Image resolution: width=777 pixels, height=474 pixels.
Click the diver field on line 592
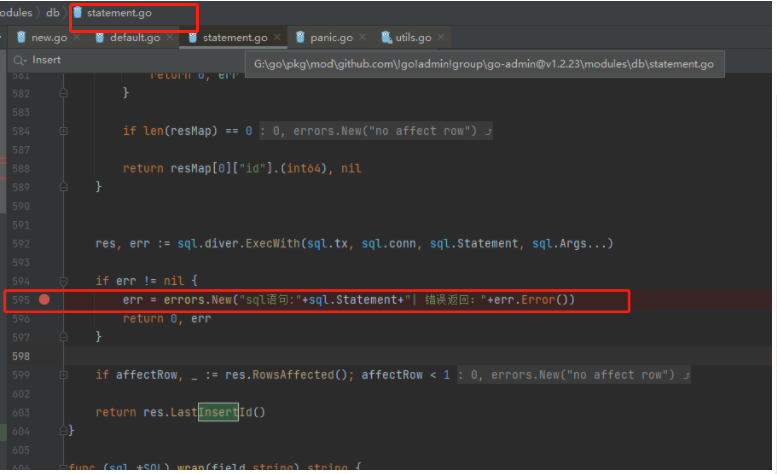pyautogui.click(x=222, y=244)
